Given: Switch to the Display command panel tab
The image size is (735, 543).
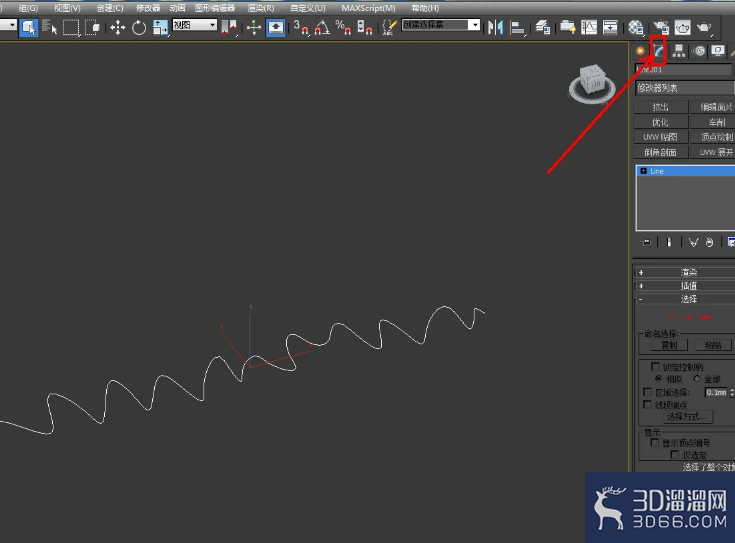Looking at the screenshot, I should (718, 51).
